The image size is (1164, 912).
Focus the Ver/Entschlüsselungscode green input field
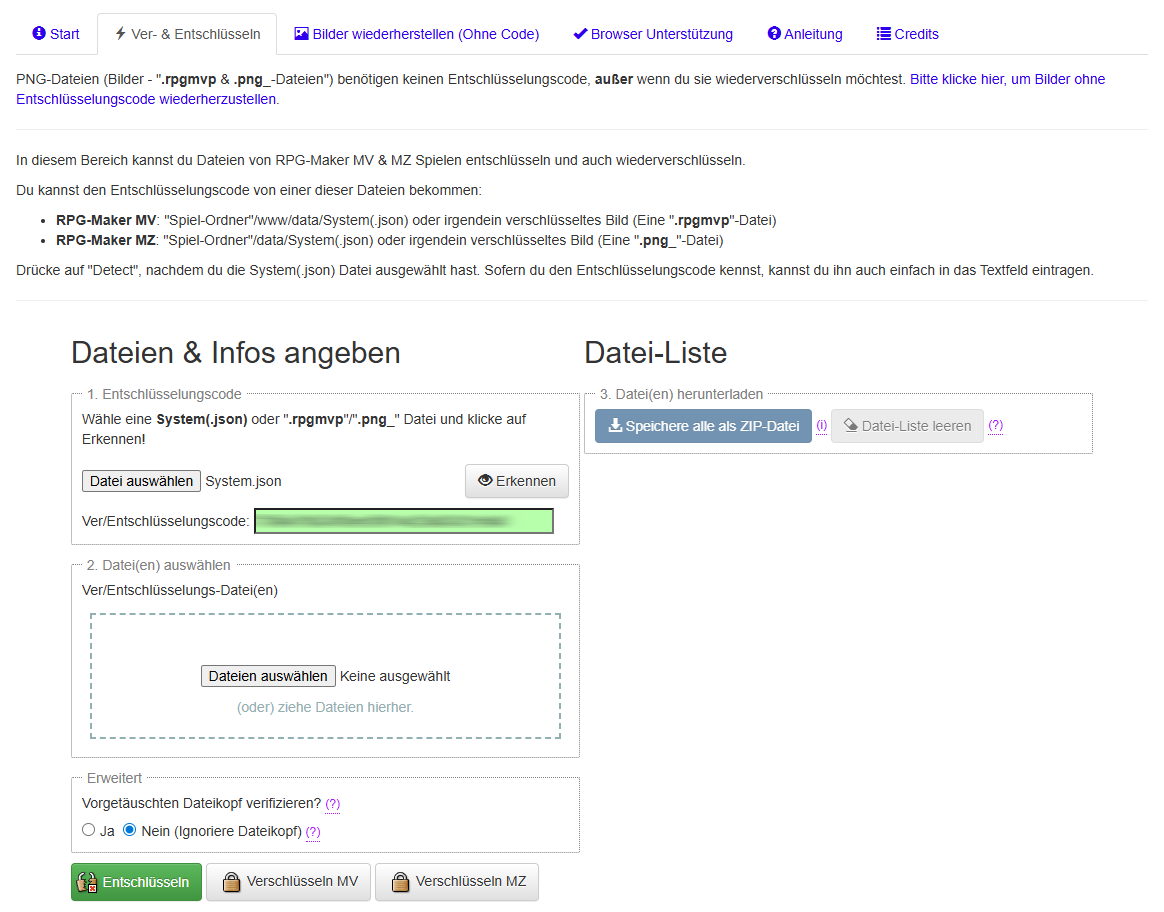[403, 521]
